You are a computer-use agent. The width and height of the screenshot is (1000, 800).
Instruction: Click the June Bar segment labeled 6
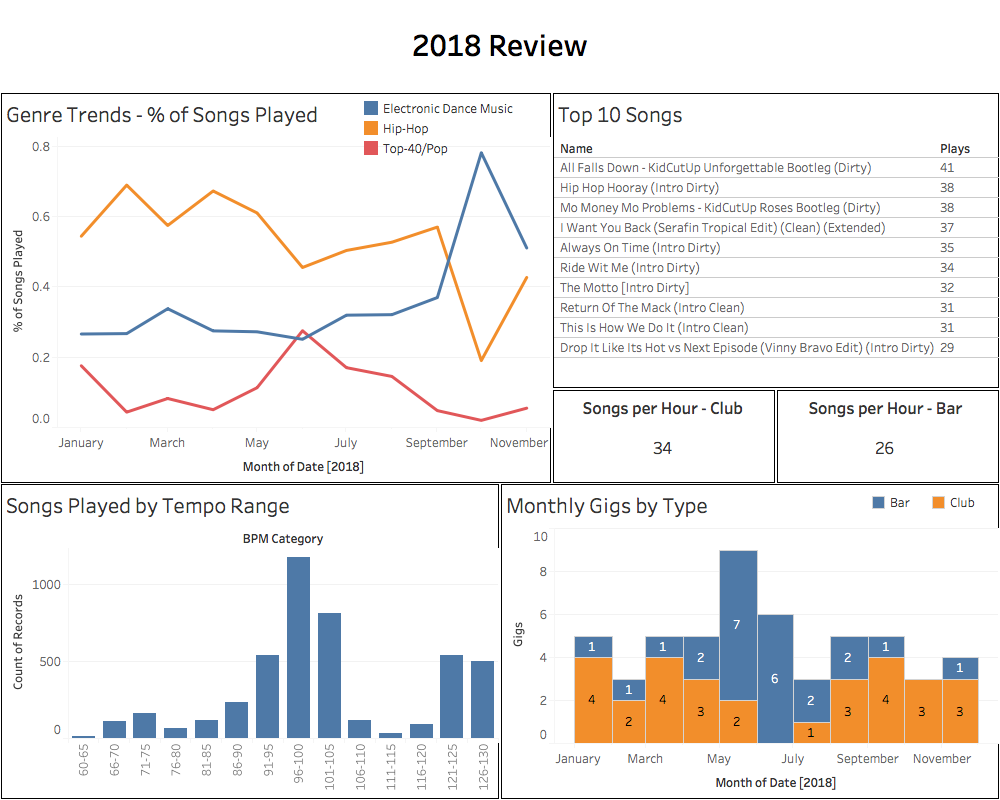pyautogui.click(x=776, y=679)
